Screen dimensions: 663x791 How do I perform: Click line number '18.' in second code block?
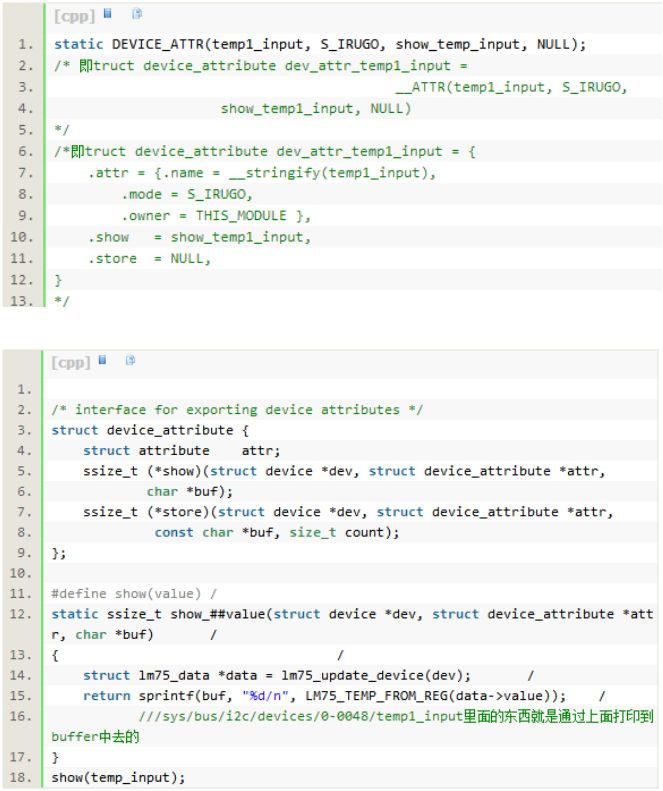coord(21,778)
